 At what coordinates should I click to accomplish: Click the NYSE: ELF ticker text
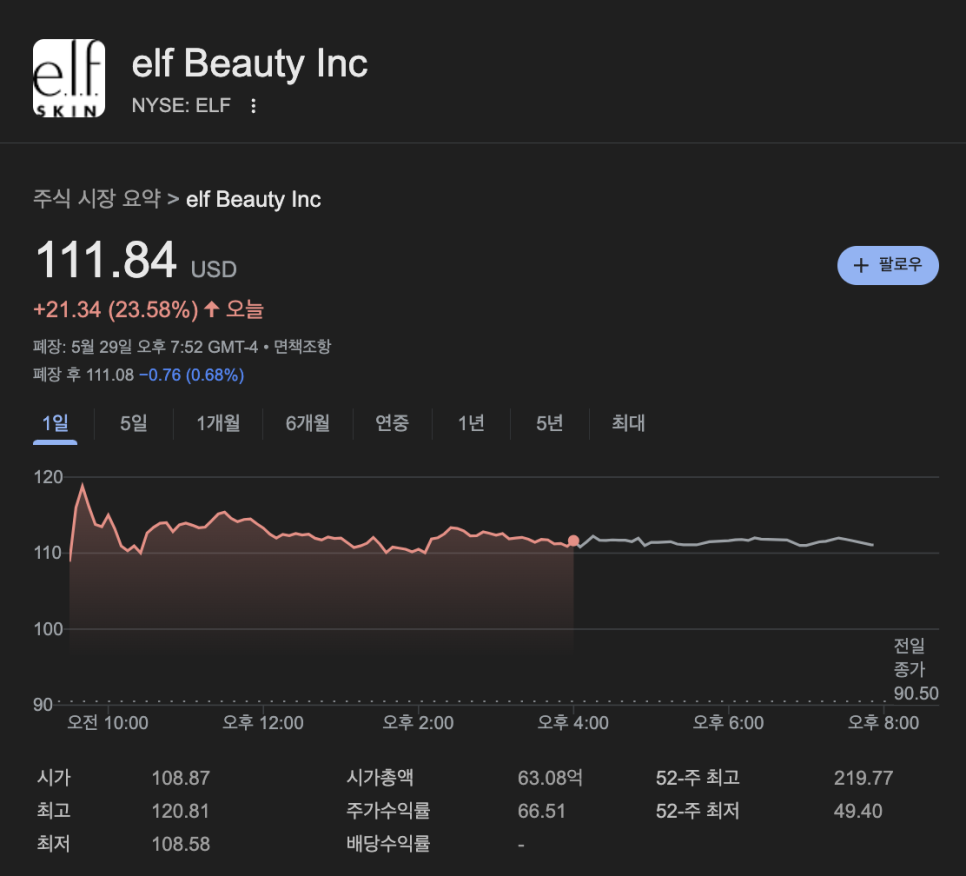[181, 105]
